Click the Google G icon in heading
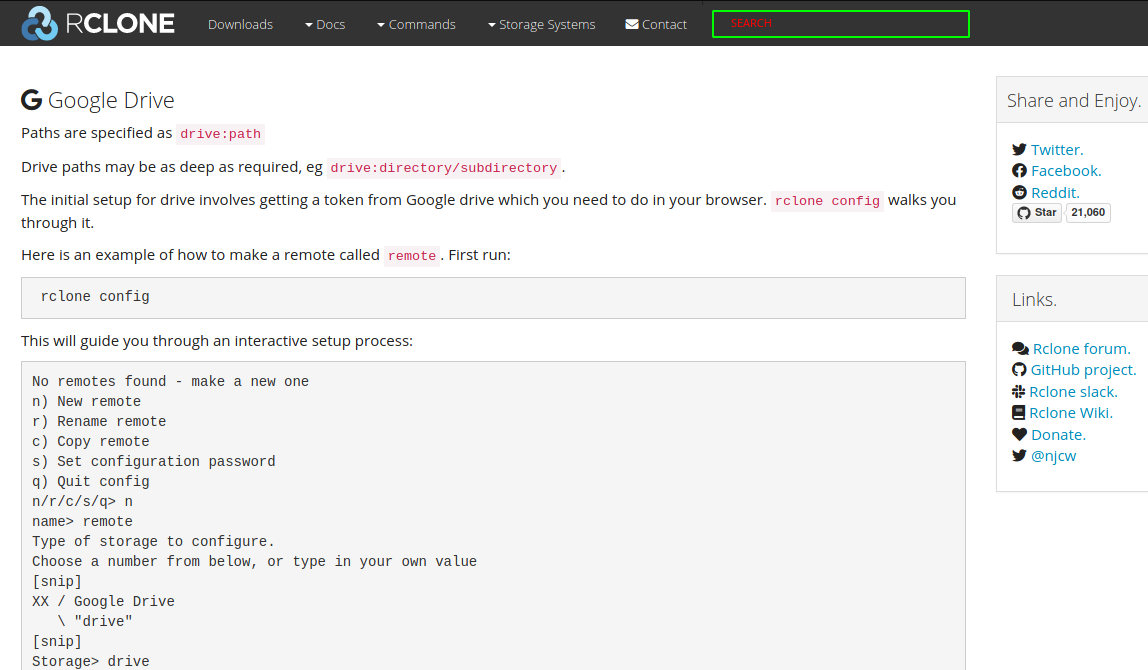This screenshot has height=670, width=1148. pos(31,100)
